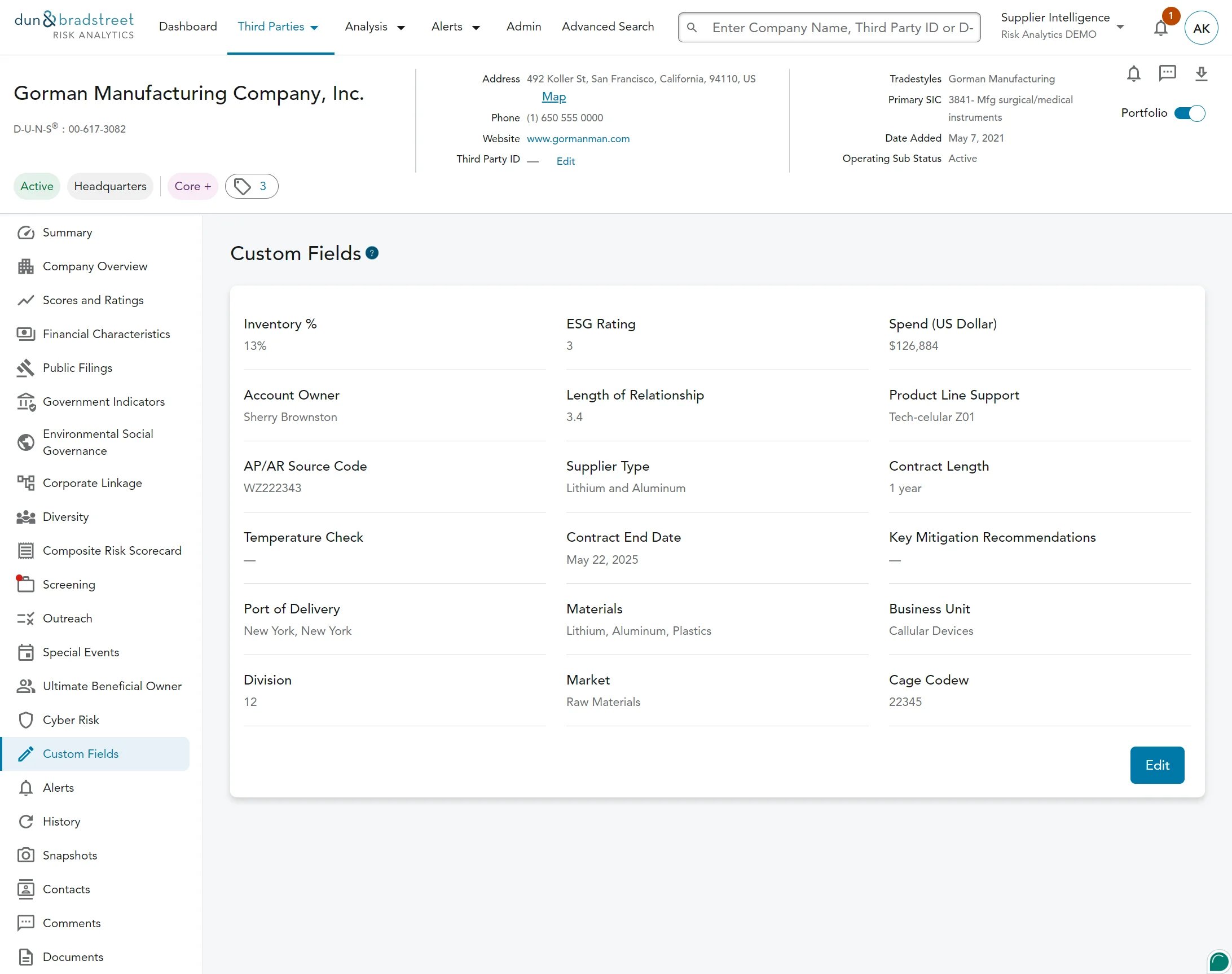The image size is (1232, 974).
Task: Go to the Dashboard tab
Action: tap(188, 27)
